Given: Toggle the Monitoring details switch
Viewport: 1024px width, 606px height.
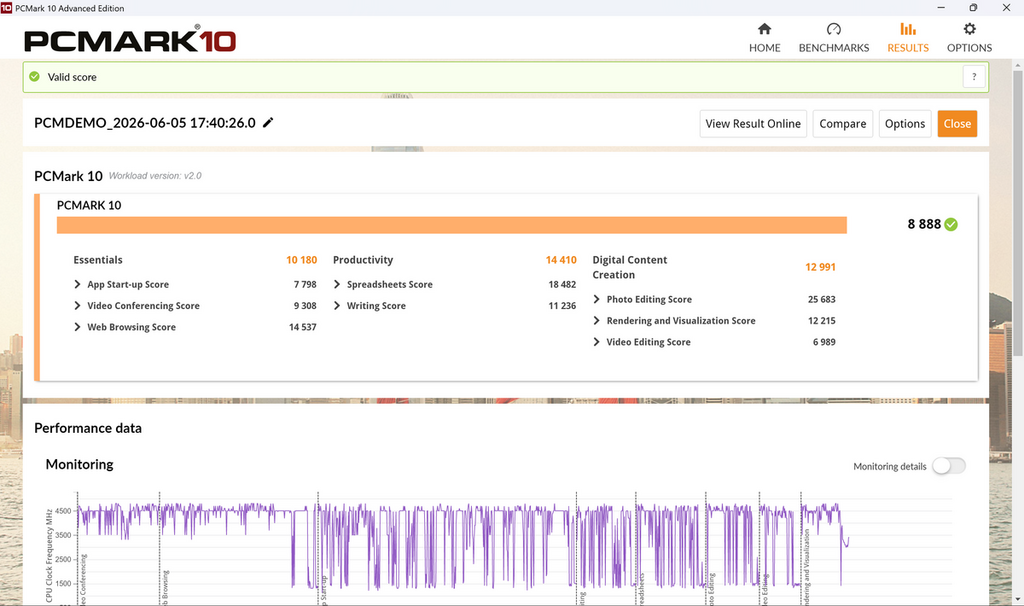Looking at the screenshot, I should click(948, 466).
